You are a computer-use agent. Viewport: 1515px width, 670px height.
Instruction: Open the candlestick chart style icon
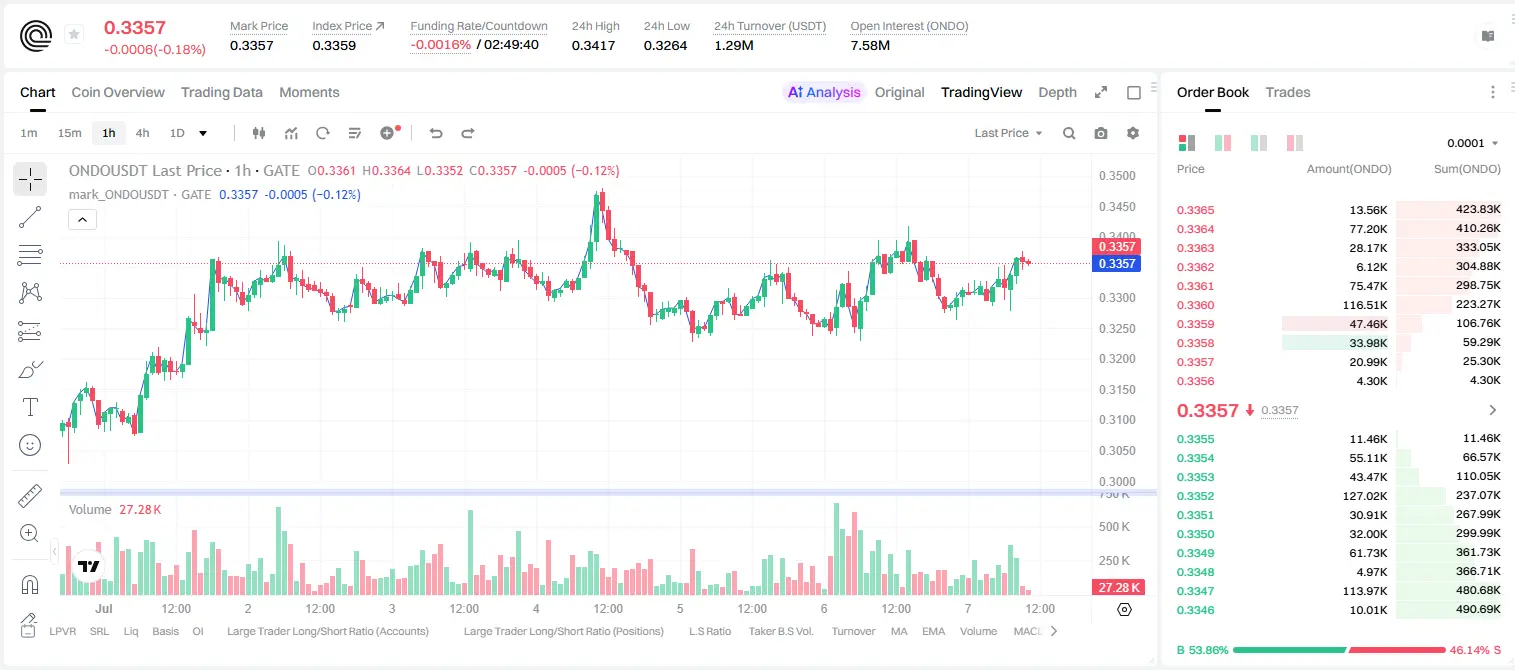[260, 133]
